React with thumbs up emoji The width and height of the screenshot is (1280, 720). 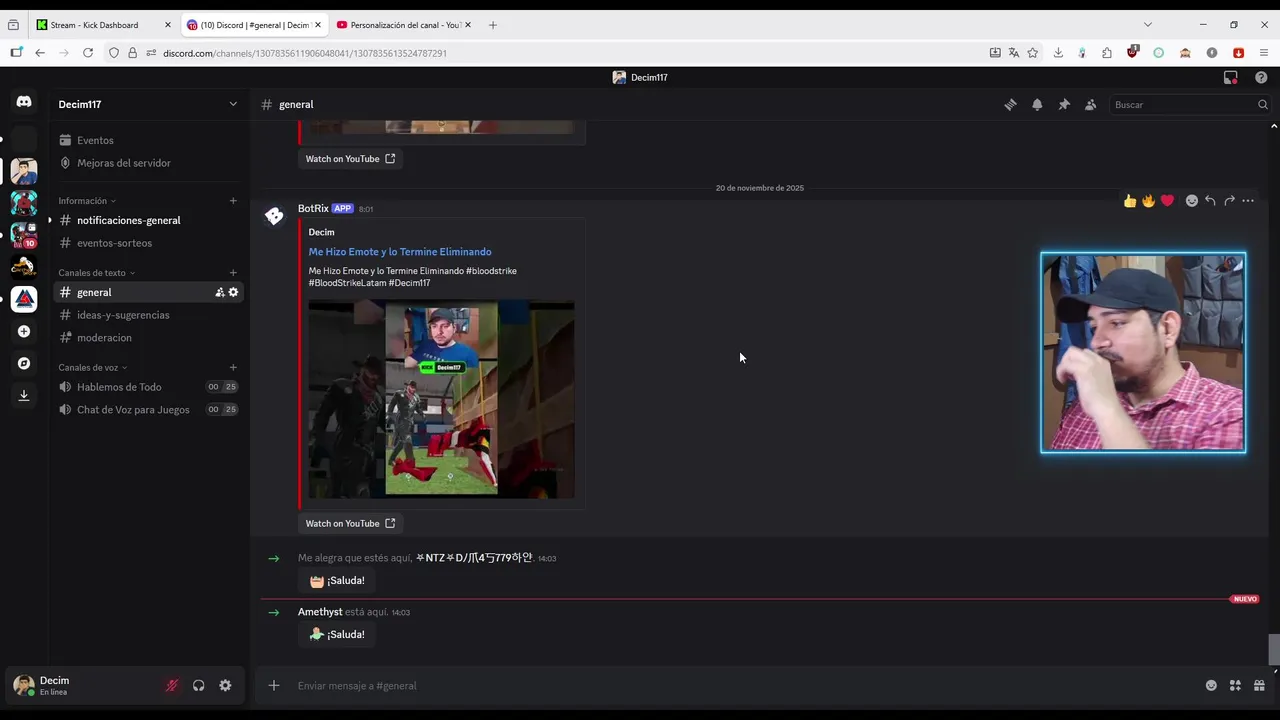pyautogui.click(x=1130, y=201)
